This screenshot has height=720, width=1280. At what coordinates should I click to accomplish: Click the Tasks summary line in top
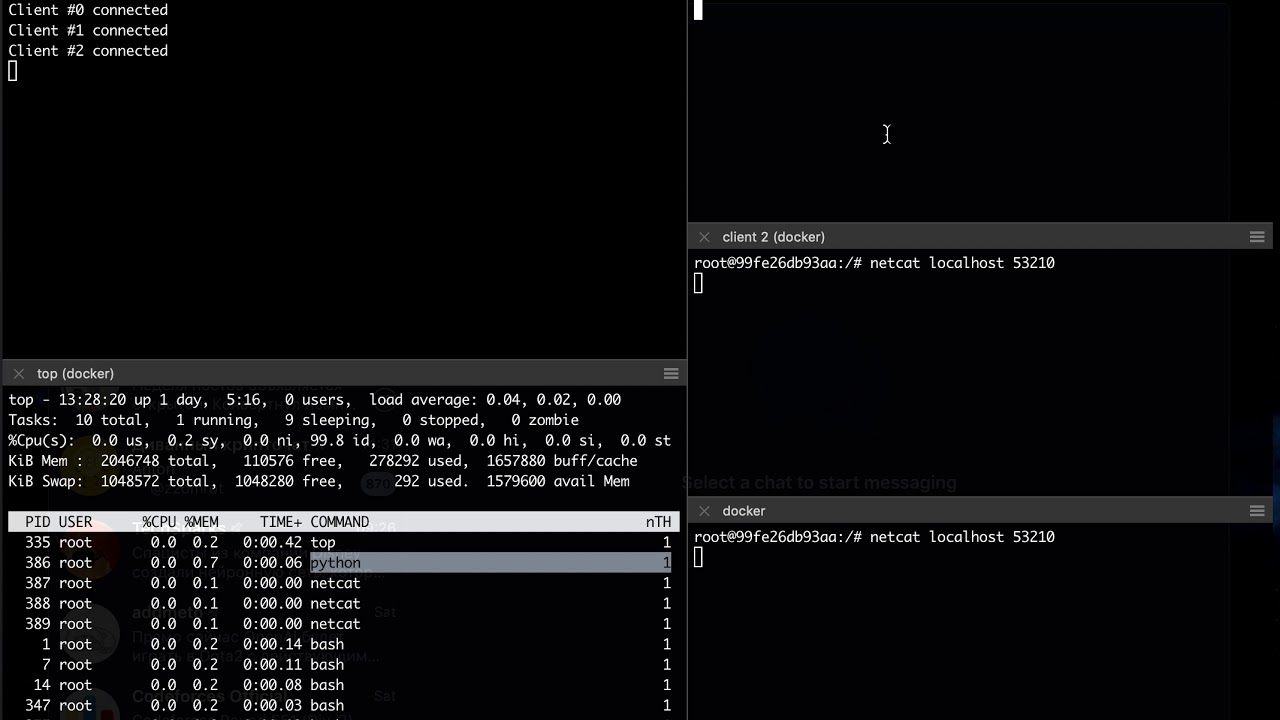coord(293,420)
